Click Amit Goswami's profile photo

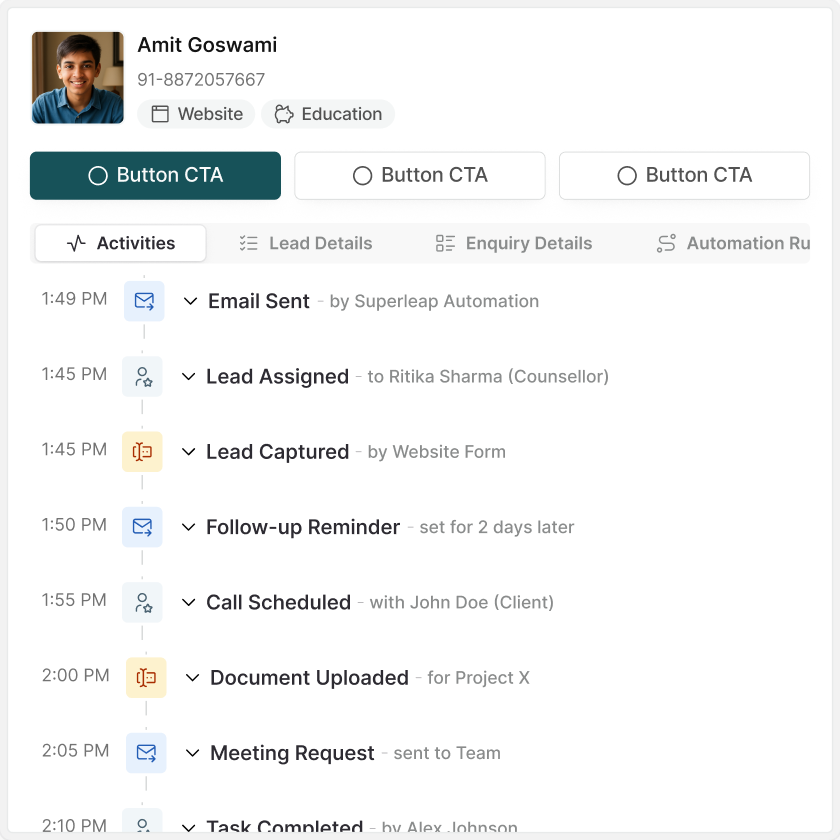[x=78, y=78]
